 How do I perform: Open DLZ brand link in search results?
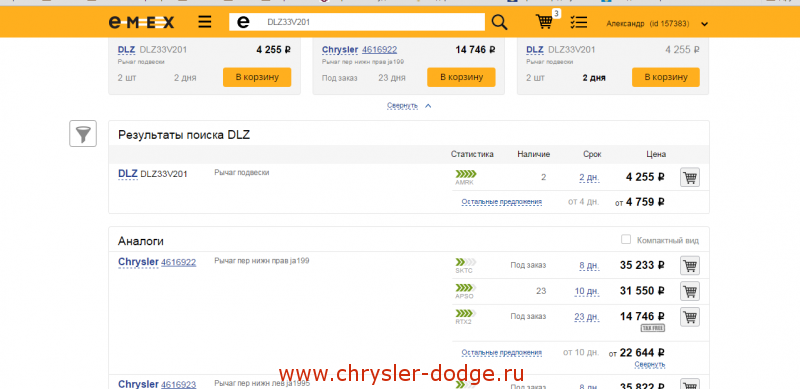point(128,174)
